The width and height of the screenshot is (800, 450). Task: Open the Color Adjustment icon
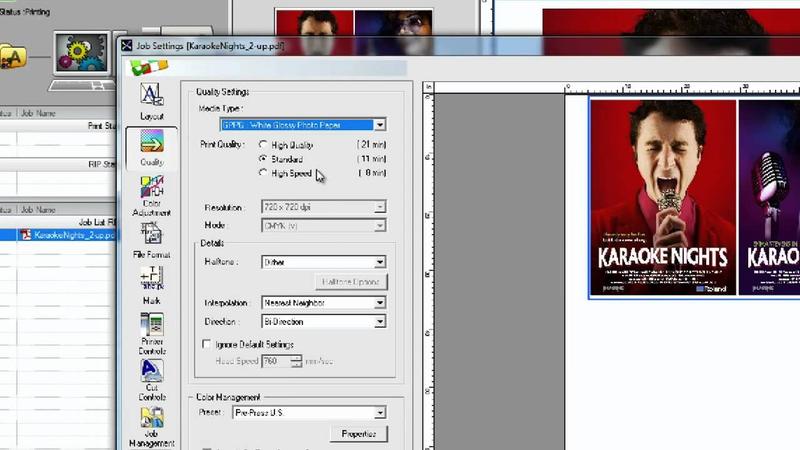(x=152, y=196)
